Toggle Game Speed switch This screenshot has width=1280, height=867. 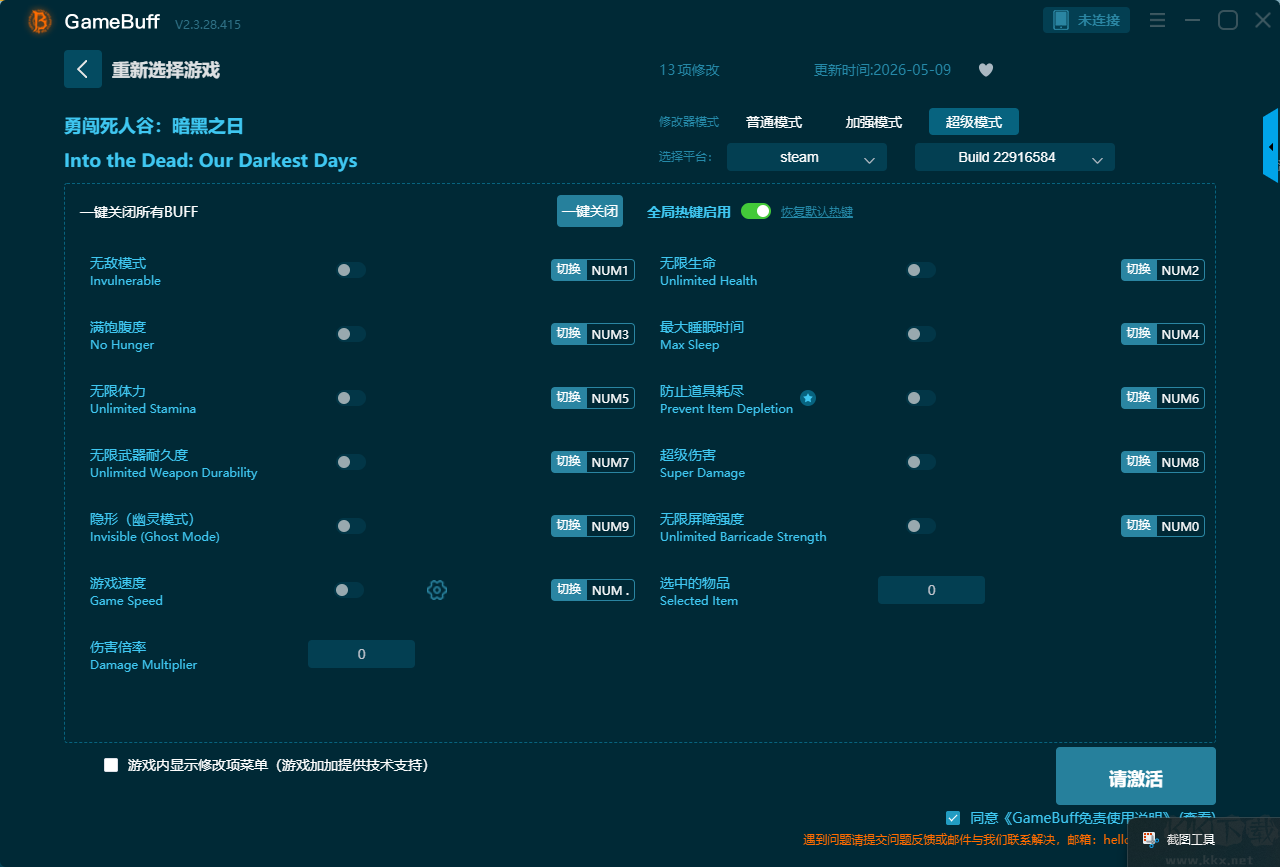[349, 590]
